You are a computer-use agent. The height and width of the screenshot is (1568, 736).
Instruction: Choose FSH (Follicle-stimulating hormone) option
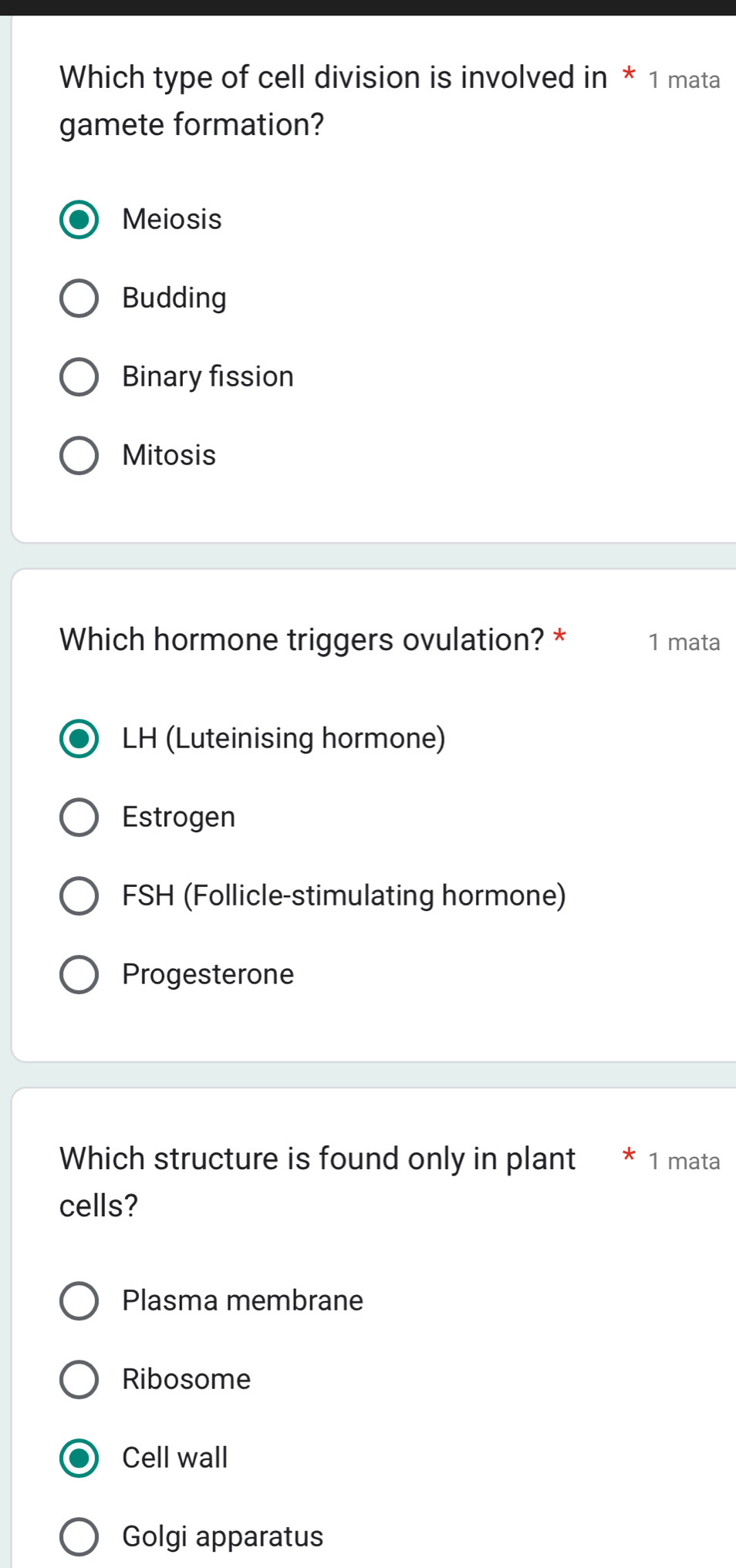(x=343, y=895)
